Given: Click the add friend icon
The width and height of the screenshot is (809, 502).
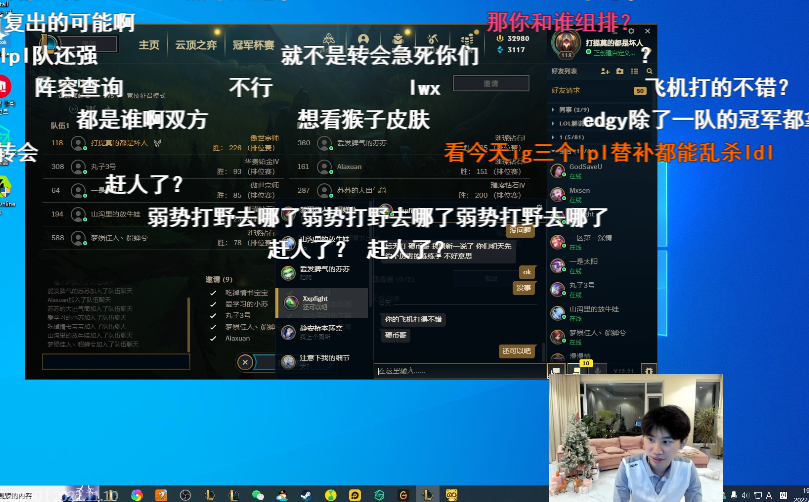Looking at the screenshot, I should (606, 72).
